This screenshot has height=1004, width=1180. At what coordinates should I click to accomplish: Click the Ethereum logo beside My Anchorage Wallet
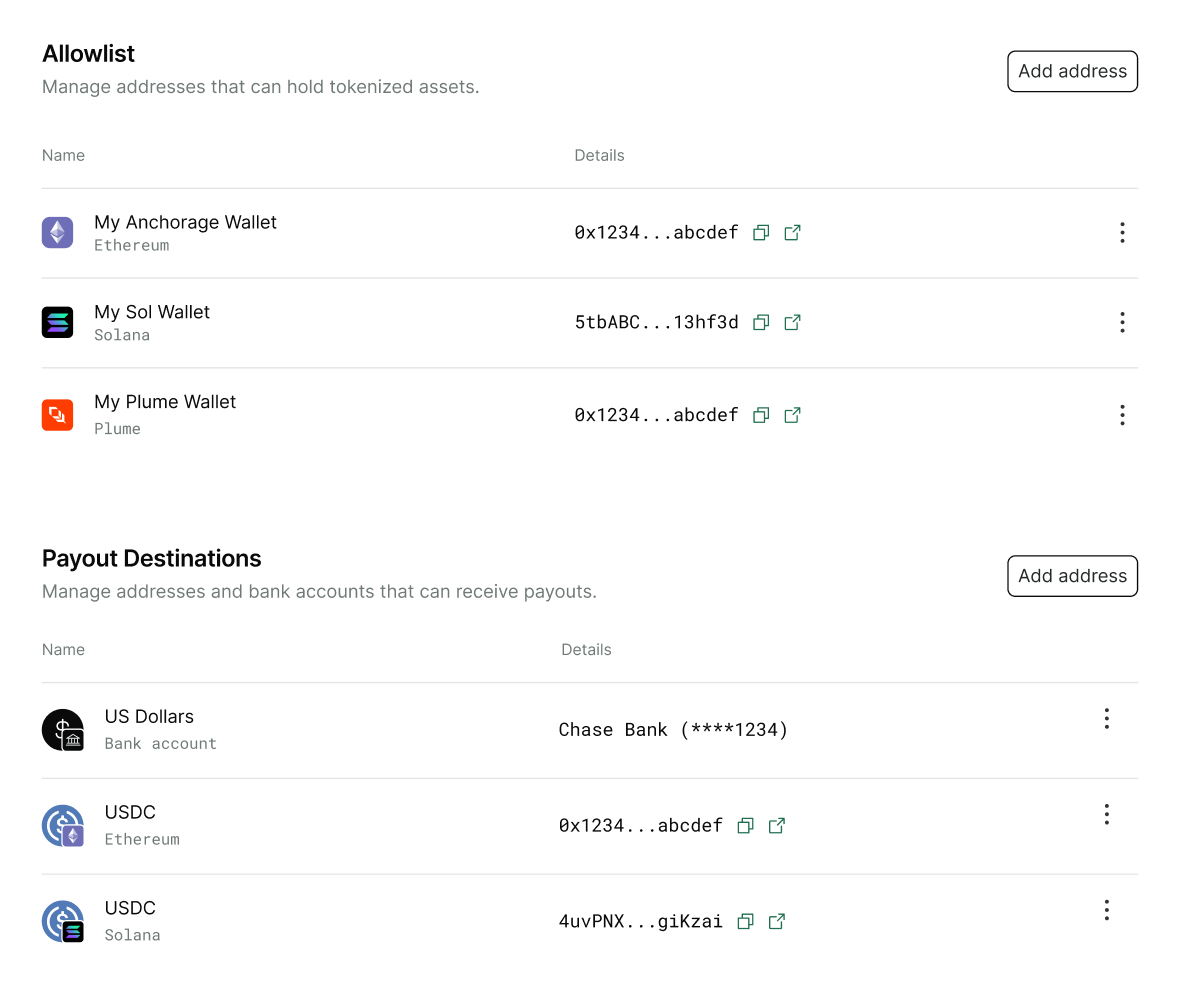click(57, 232)
